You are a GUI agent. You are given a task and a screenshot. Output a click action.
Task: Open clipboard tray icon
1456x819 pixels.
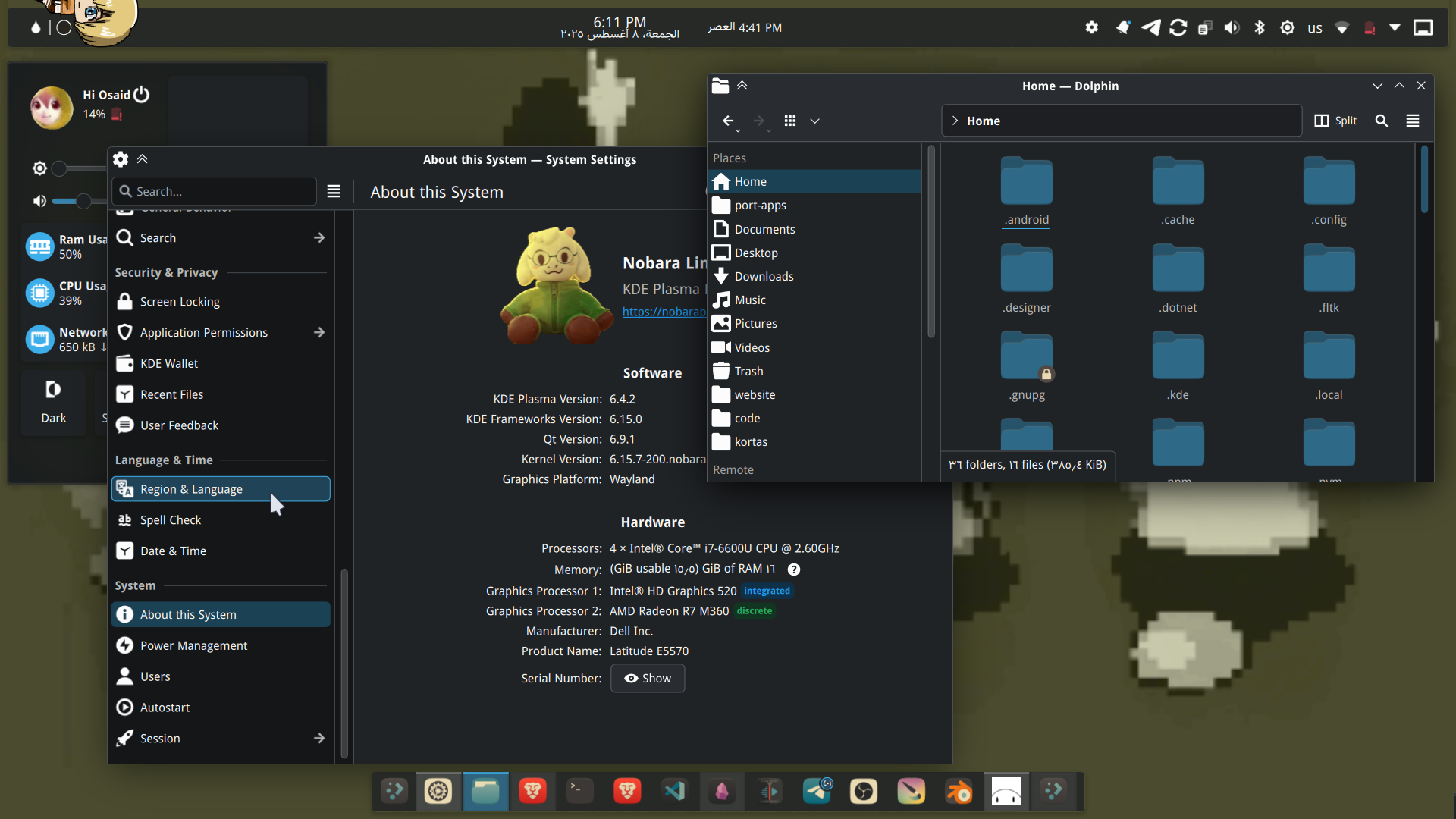coord(1205,28)
